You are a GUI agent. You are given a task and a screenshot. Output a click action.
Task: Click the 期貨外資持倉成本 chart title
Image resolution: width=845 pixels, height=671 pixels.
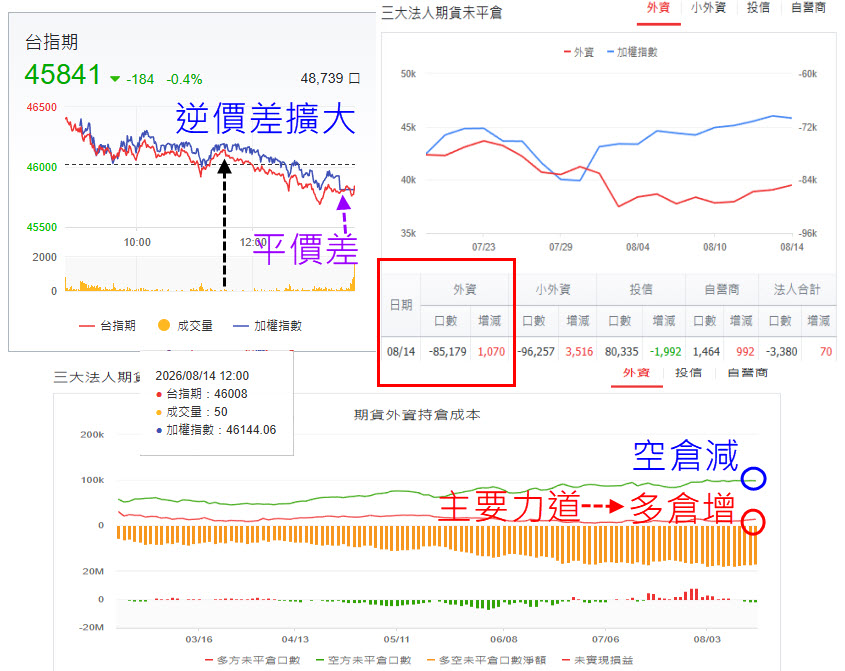417,415
